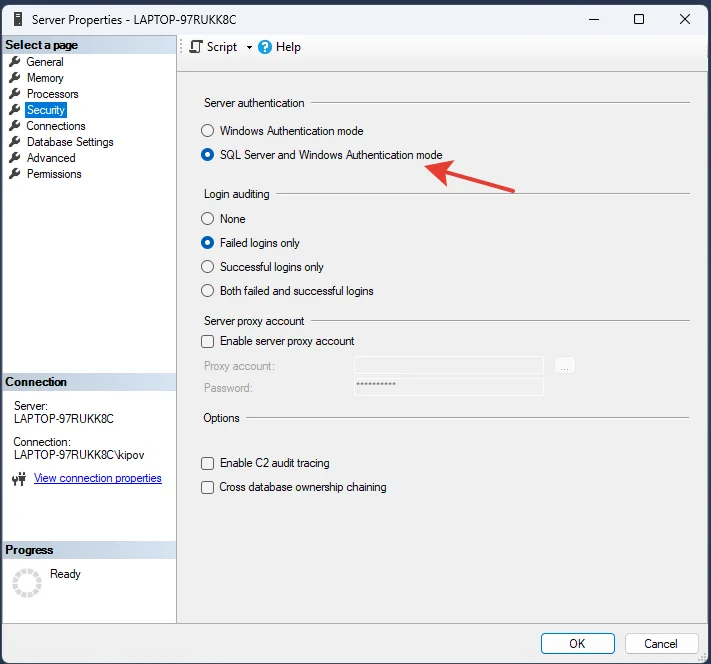
Task: Click wrench icon next to Connections
Action: pyautogui.click(x=15, y=126)
